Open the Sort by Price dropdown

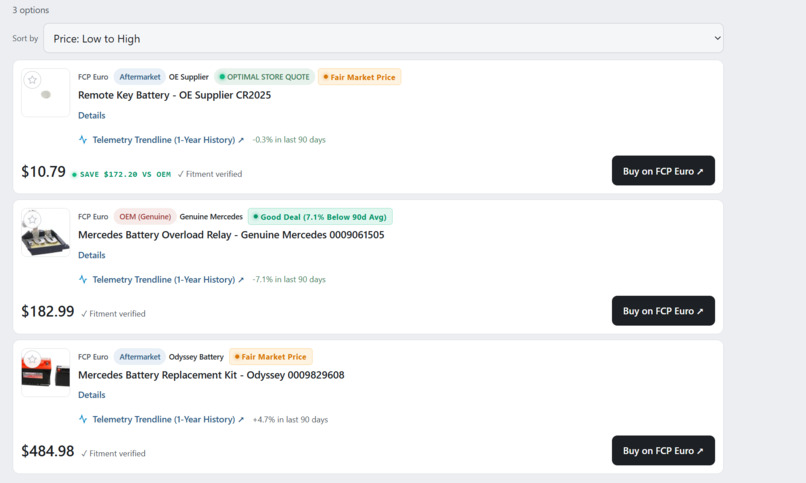click(383, 38)
